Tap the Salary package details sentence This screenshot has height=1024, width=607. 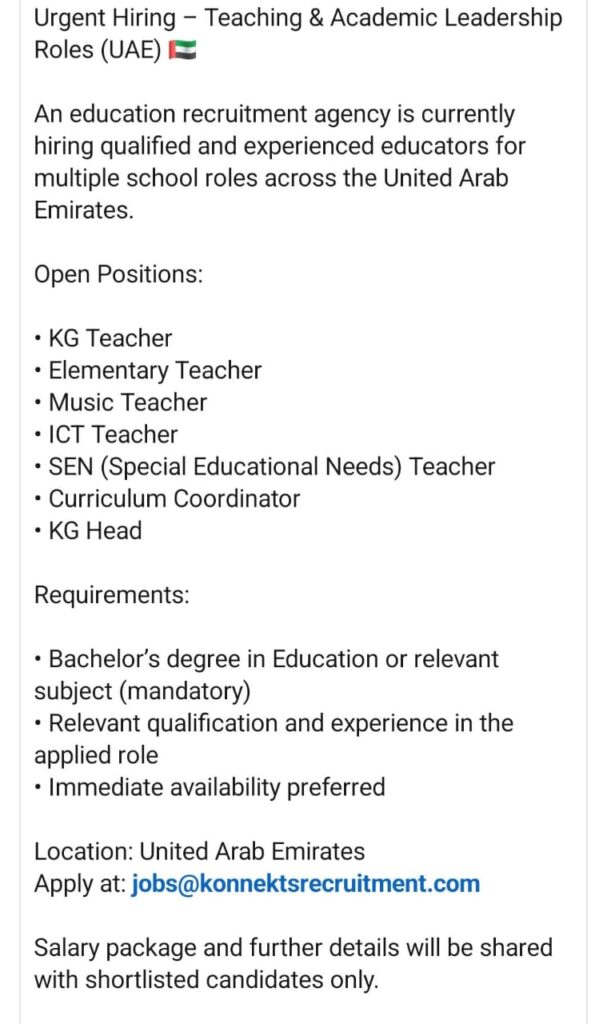[x=293, y=948]
